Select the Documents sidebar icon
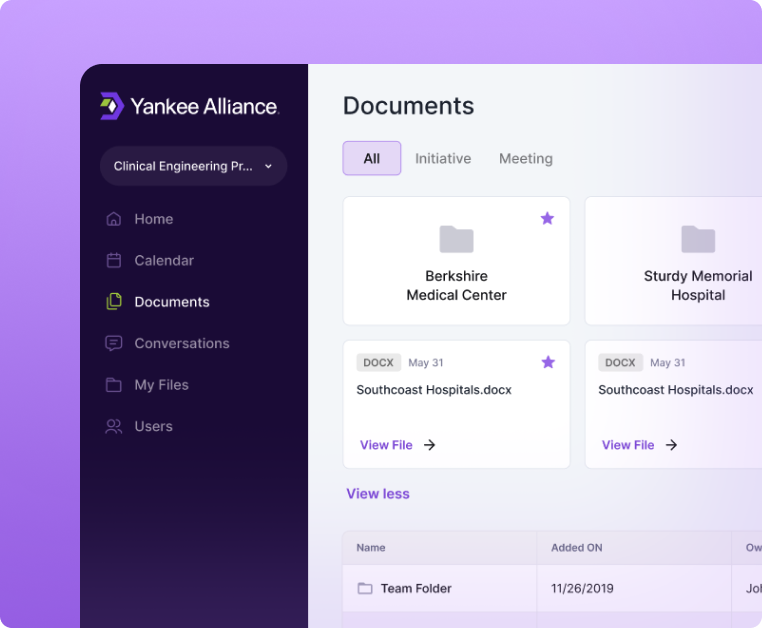This screenshot has height=628, width=762. click(114, 302)
